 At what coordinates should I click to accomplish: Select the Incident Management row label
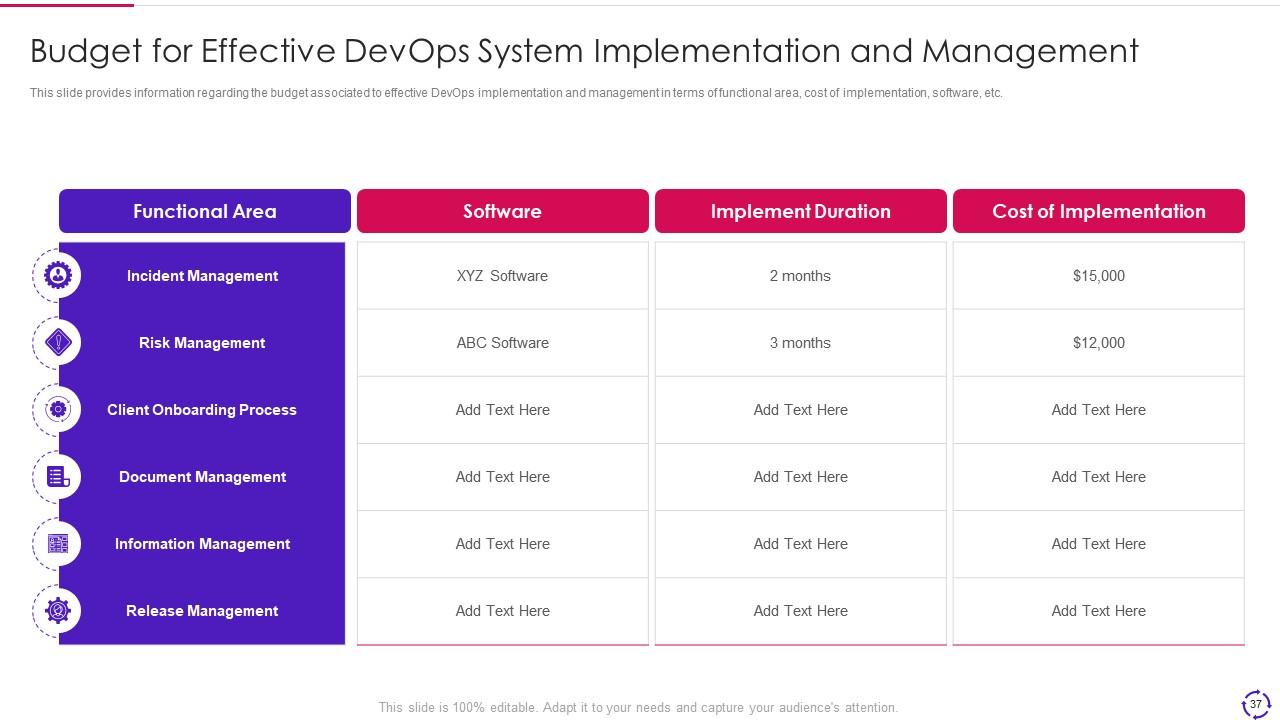202,276
